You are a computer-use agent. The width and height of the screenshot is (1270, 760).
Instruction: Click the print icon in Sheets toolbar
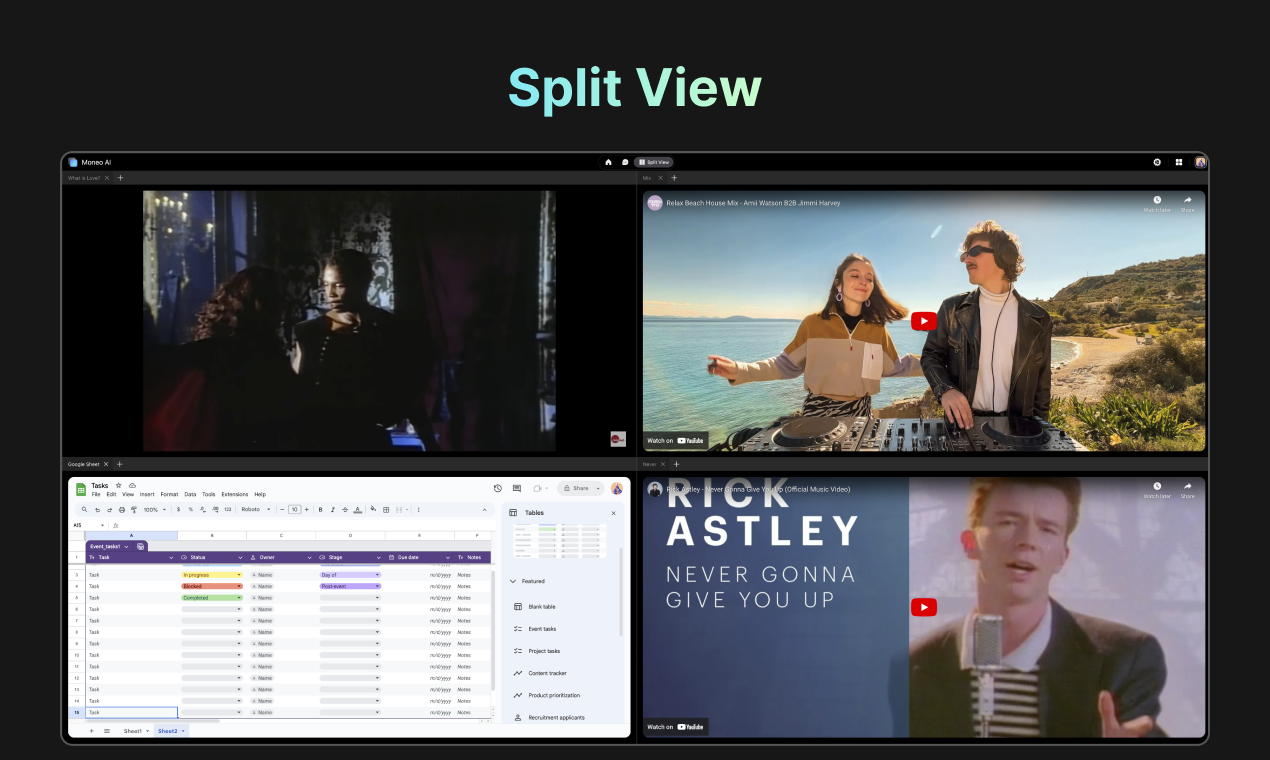121,509
